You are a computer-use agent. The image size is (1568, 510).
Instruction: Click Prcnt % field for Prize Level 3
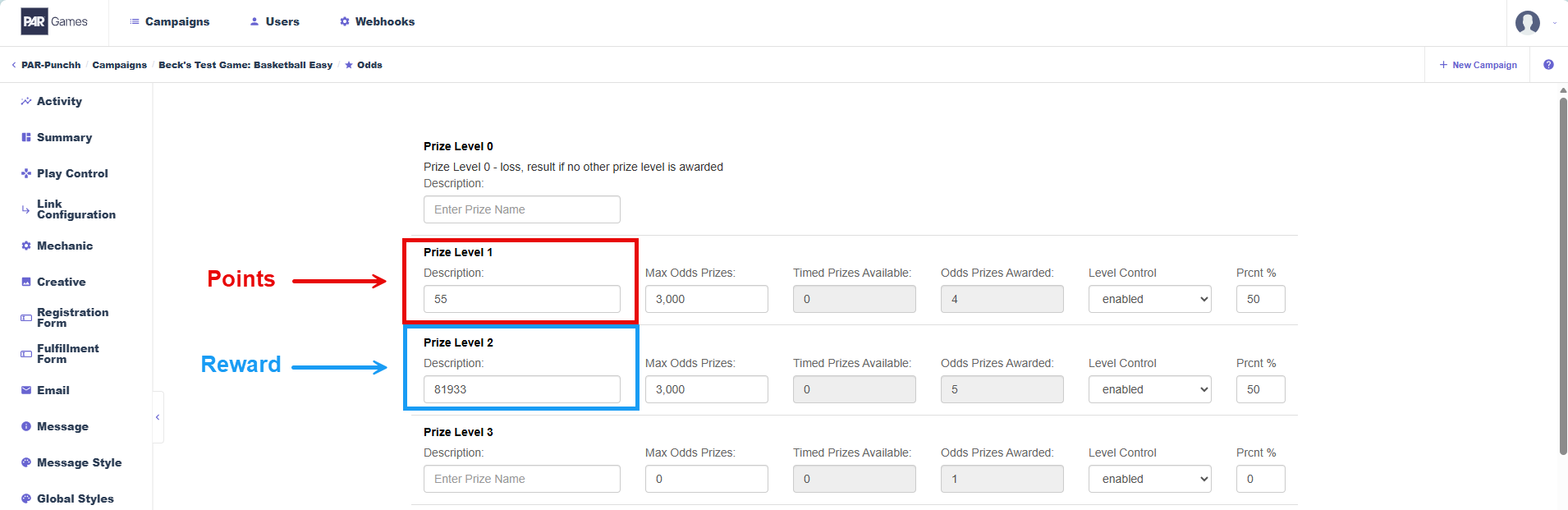click(1261, 479)
